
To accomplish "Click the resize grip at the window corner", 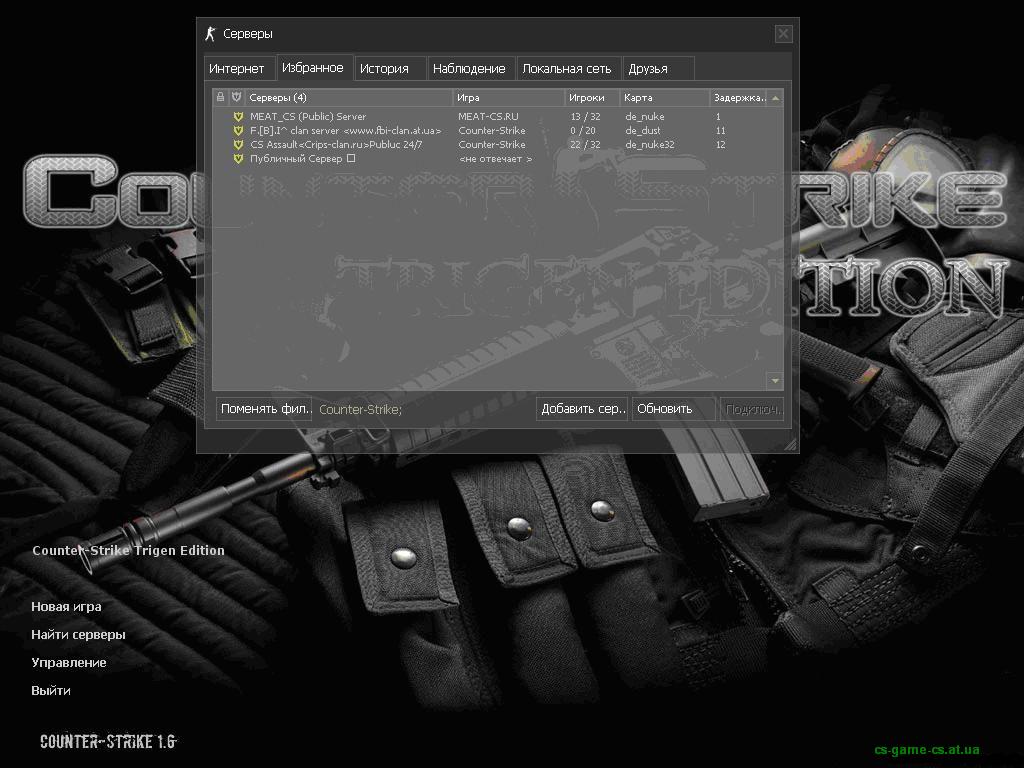I will click(789, 443).
